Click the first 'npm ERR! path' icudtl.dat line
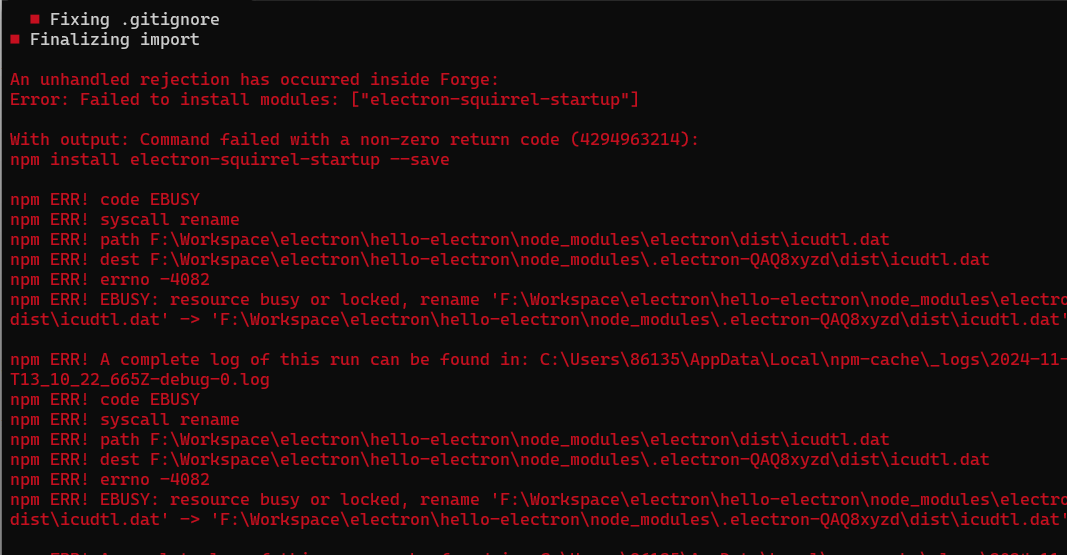 point(450,239)
